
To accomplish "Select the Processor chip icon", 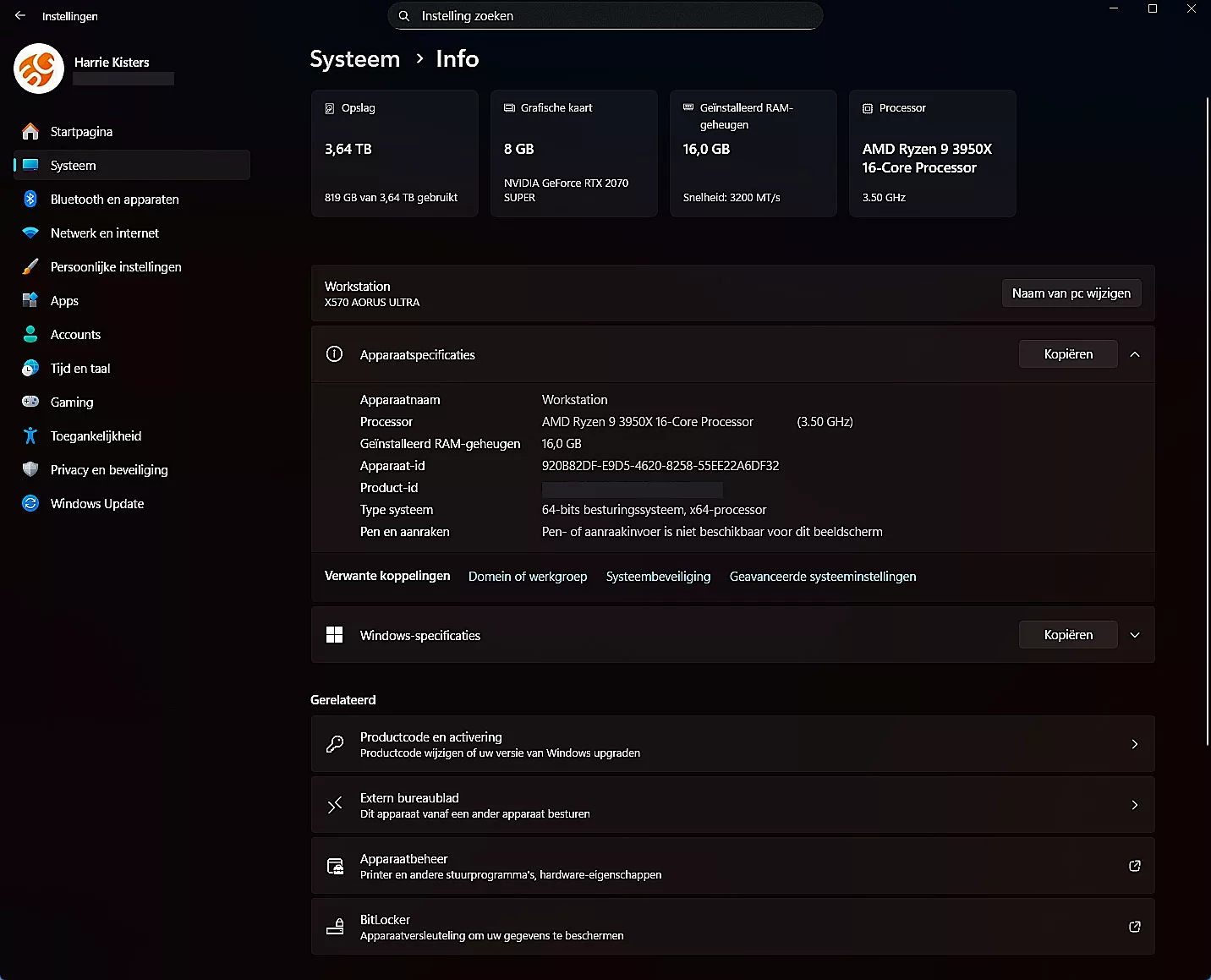I will click(868, 108).
